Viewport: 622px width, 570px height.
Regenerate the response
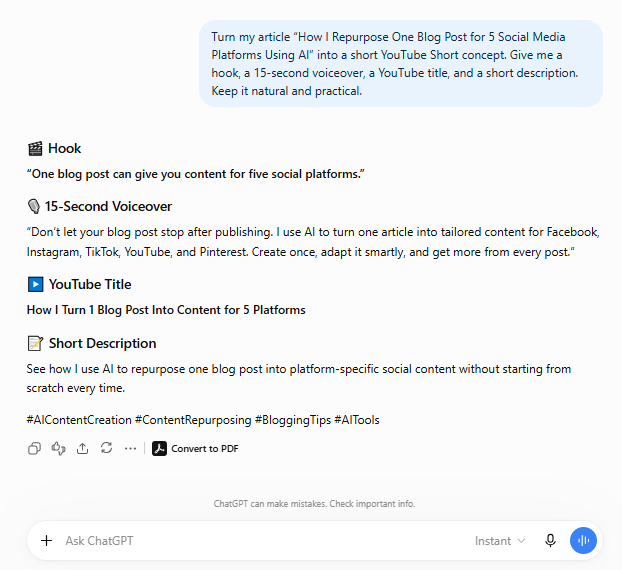click(x=106, y=448)
